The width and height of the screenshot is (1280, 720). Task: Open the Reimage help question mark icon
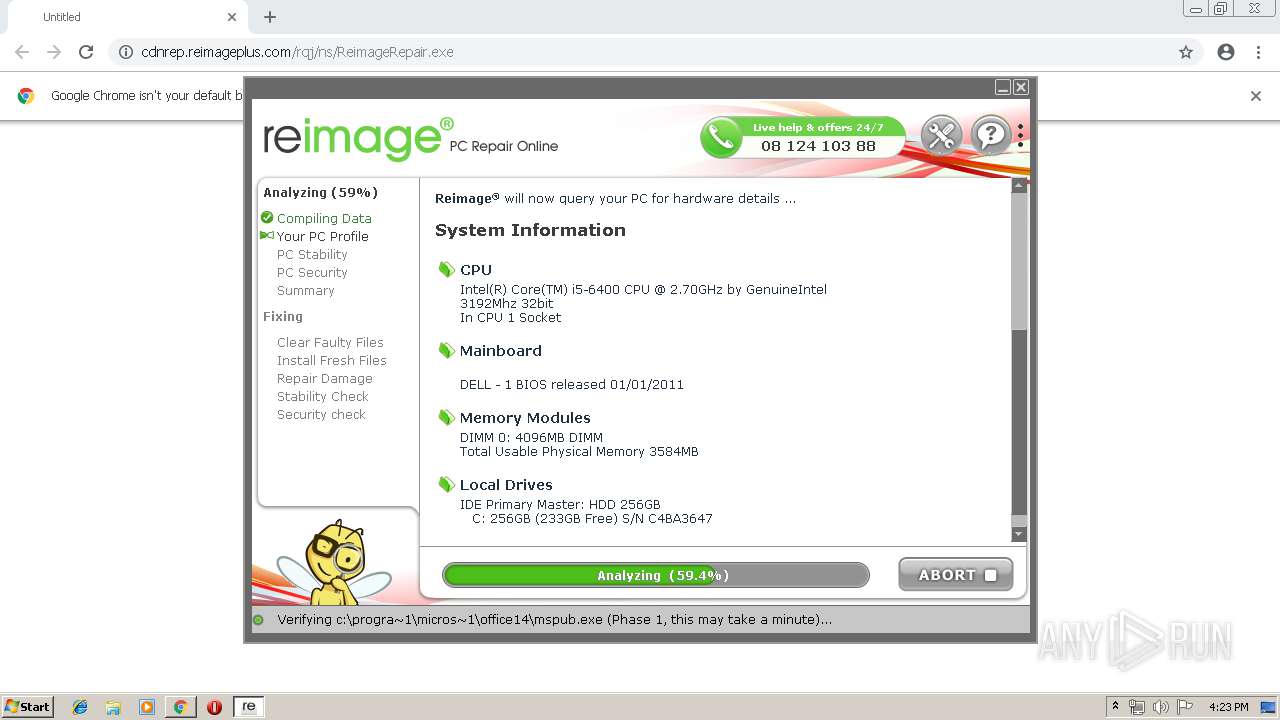tap(991, 135)
